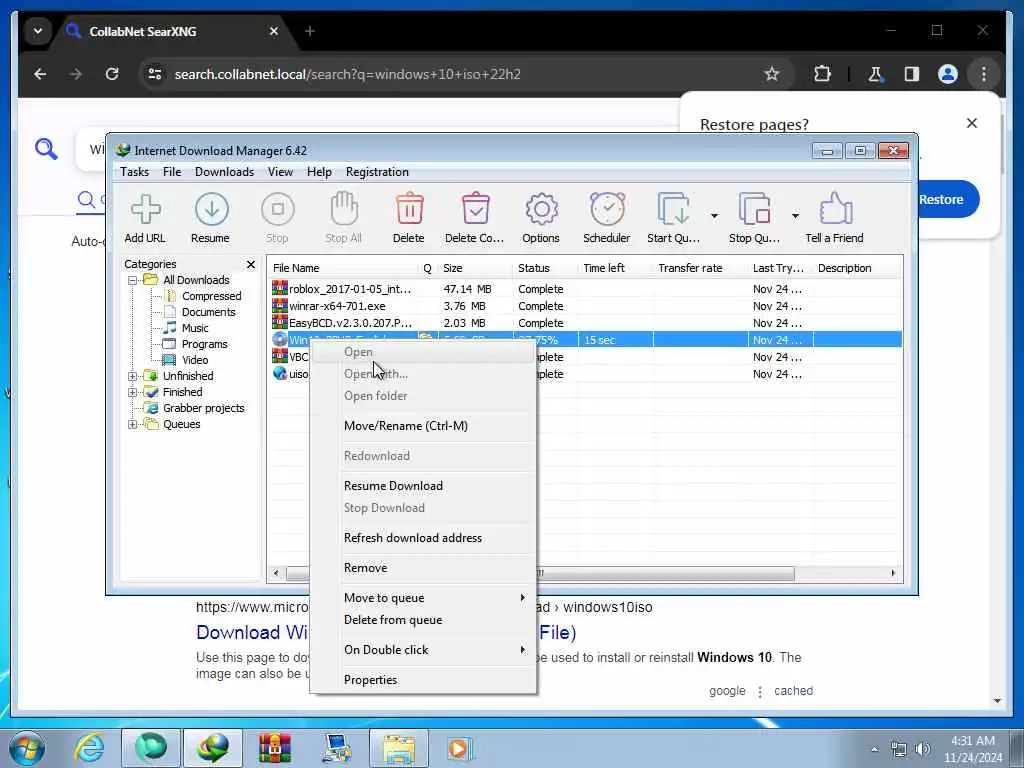Click the Add URL toolbar icon
Image resolution: width=1024 pixels, height=768 pixels.
(x=145, y=210)
